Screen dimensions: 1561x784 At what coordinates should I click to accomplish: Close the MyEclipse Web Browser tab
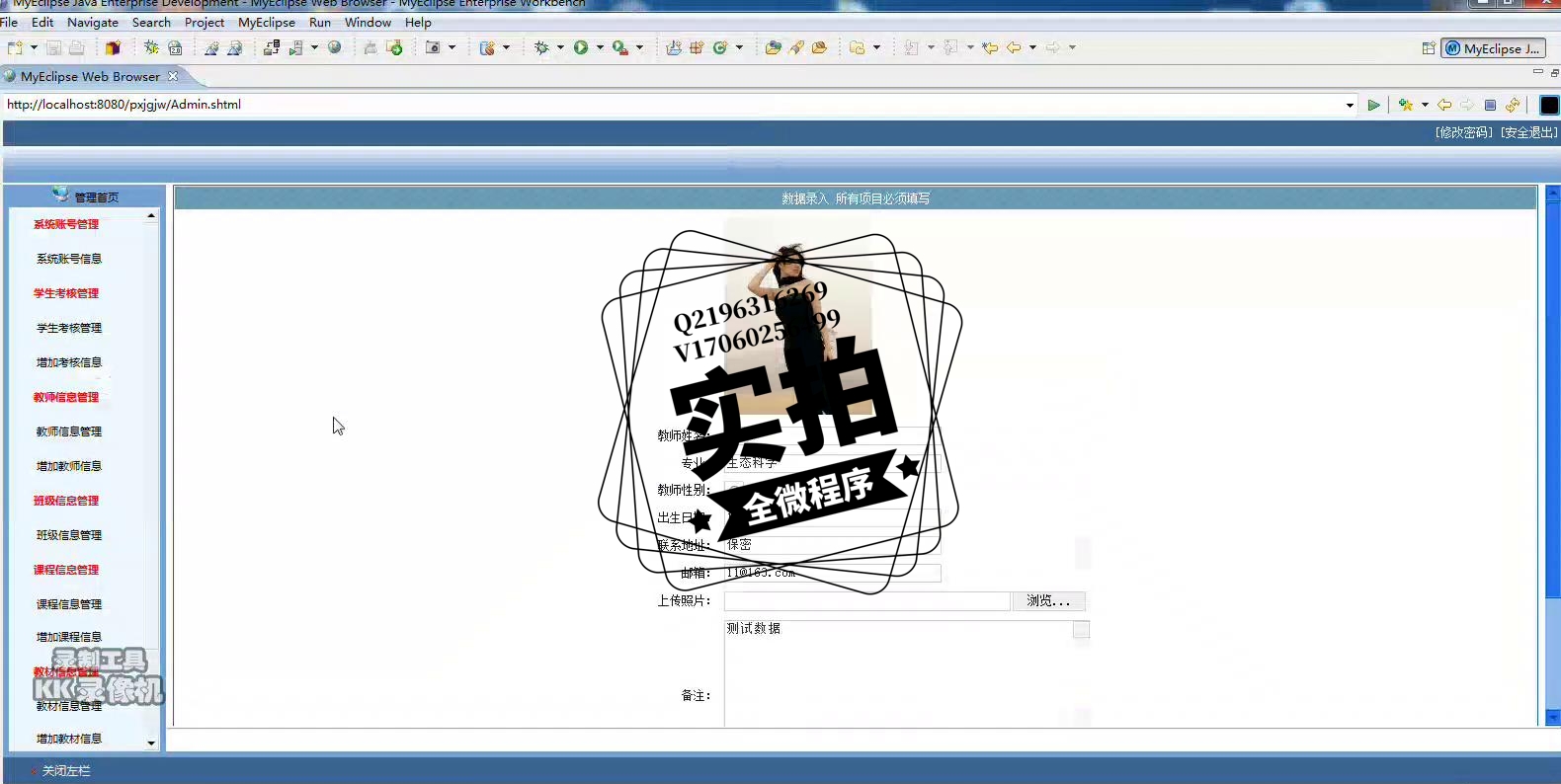pos(173,76)
